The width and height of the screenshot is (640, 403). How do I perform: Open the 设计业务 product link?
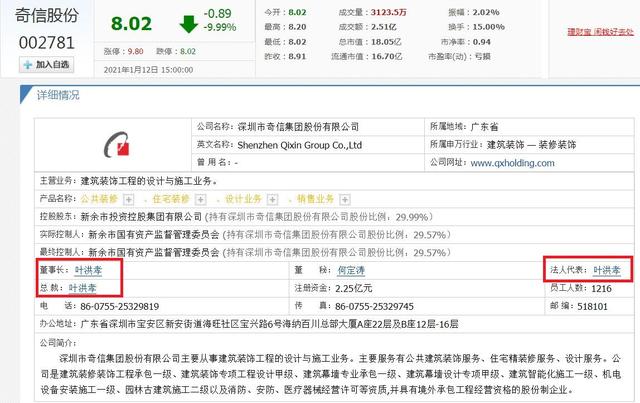pyautogui.click(x=243, y=199)
